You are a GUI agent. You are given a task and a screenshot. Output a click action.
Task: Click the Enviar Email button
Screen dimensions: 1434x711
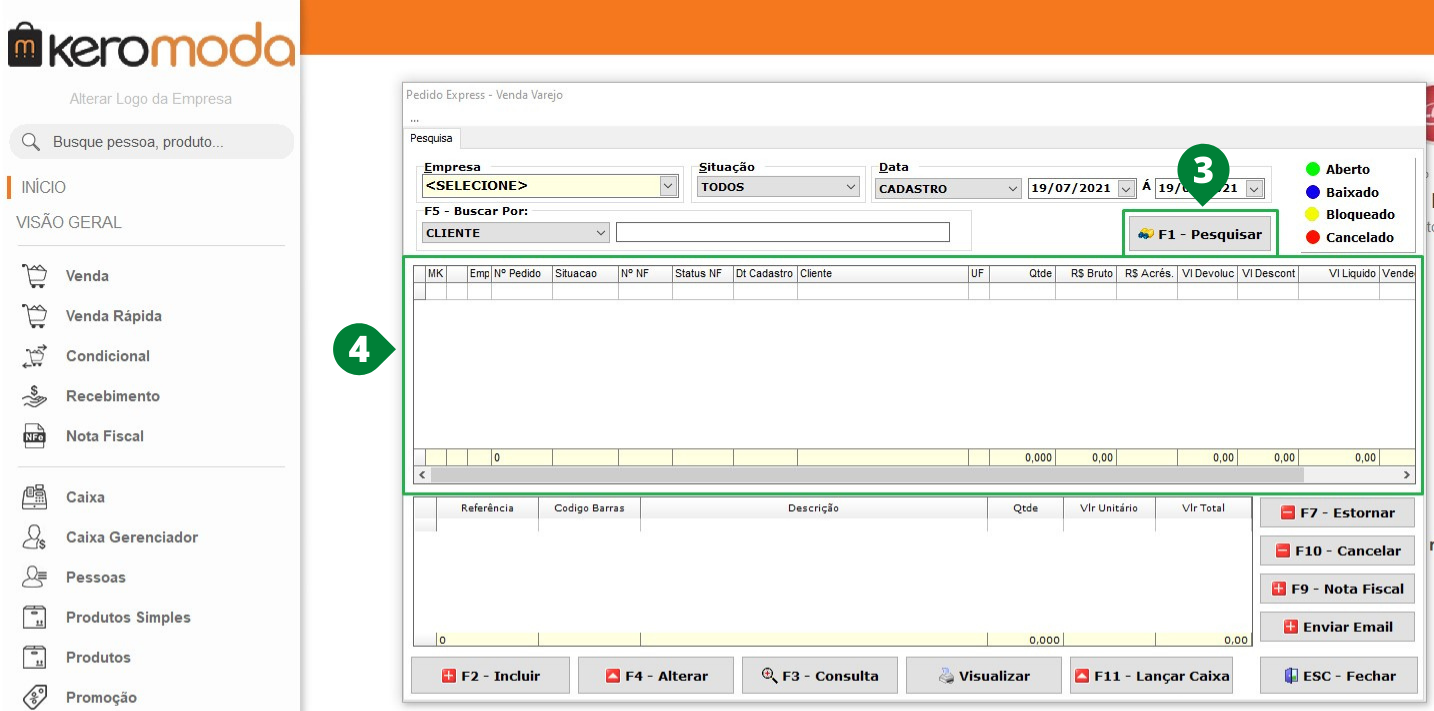1337,626
